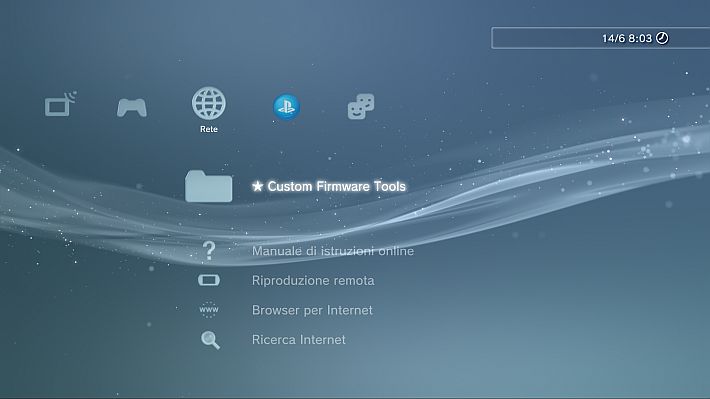Select the TV category icon
Viewport: 710px width, 399px height.
pyautogui.click(x=60, y=104)
